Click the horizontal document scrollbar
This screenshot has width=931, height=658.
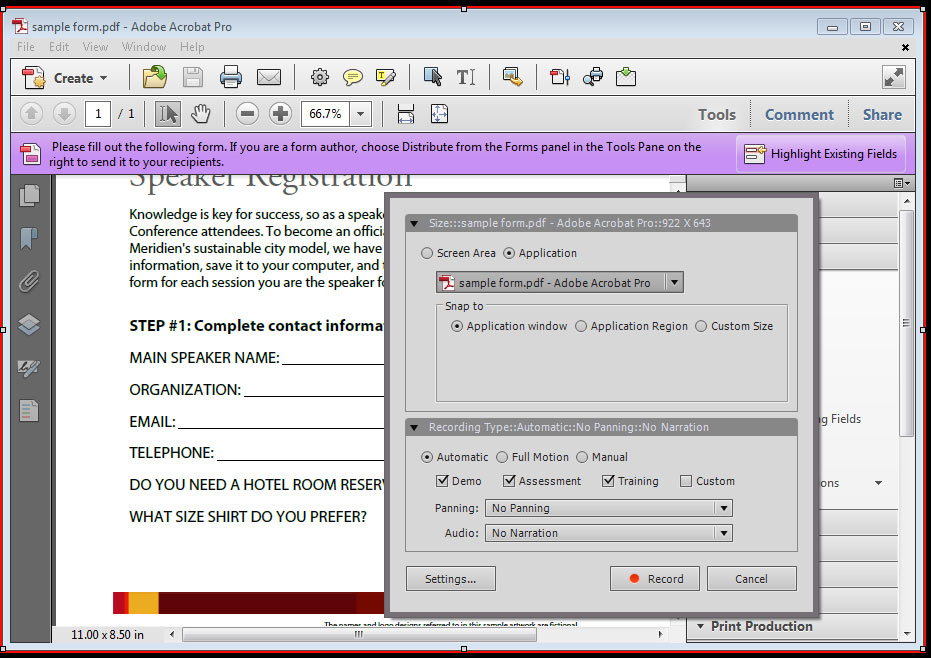(359, 634)
